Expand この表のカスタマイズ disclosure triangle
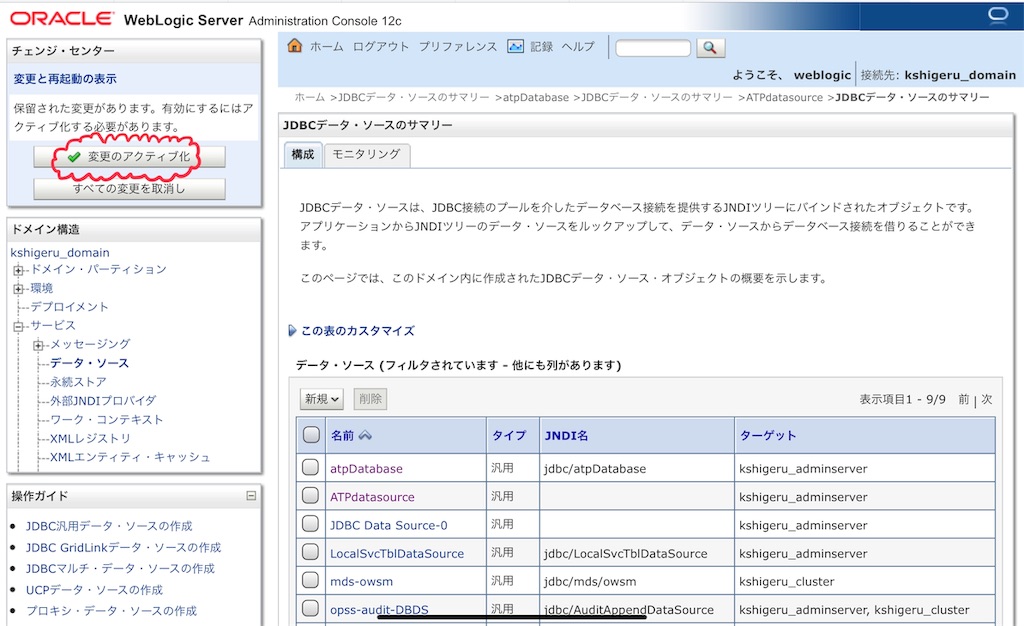The image size is (1024, 626). tap(292, 331)
